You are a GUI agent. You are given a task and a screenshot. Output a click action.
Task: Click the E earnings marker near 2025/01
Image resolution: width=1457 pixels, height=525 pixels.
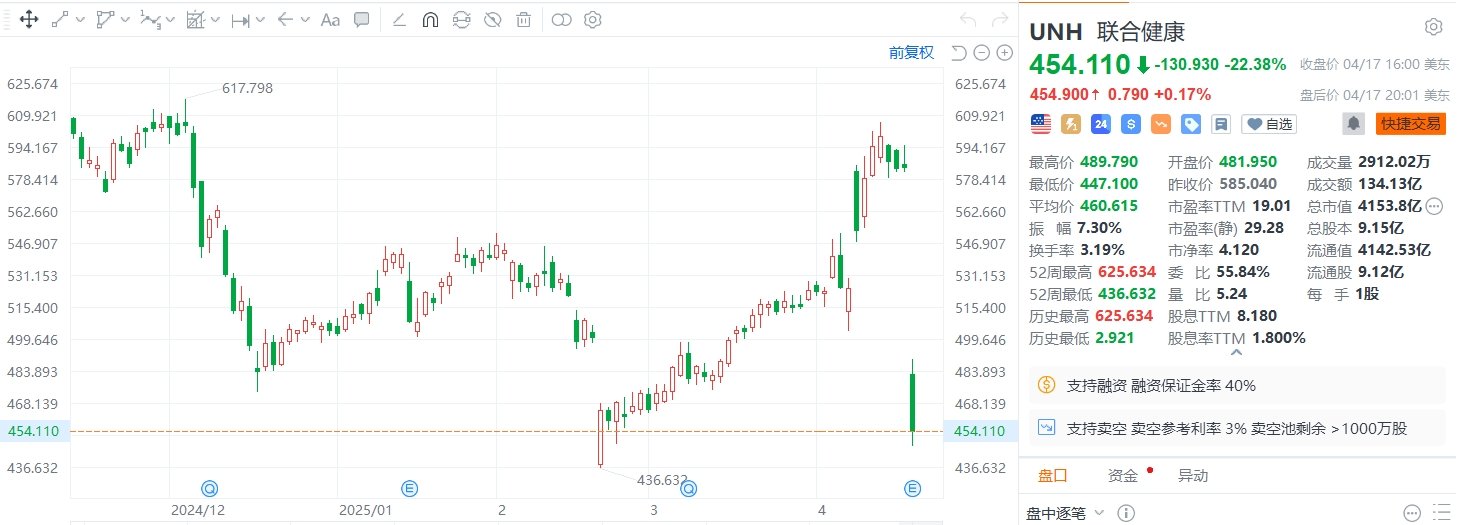point(410,488)
